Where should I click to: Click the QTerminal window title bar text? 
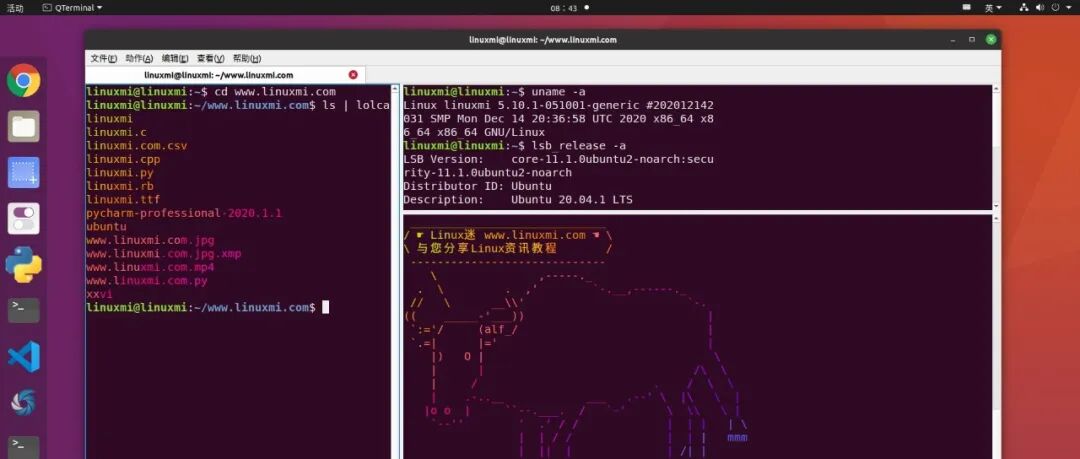[543, 40]
